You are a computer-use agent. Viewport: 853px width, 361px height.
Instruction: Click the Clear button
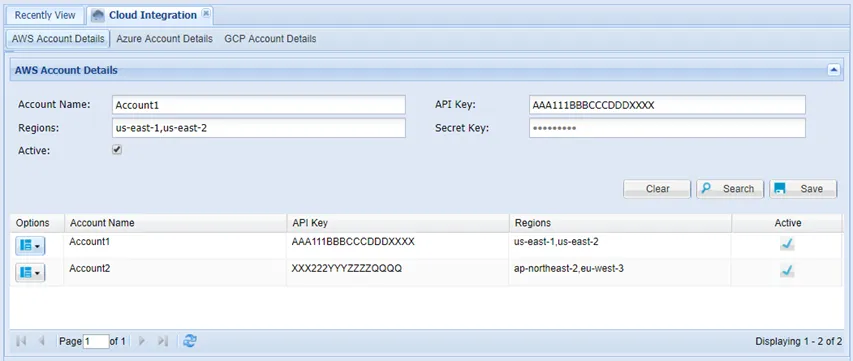click(657, 189)
